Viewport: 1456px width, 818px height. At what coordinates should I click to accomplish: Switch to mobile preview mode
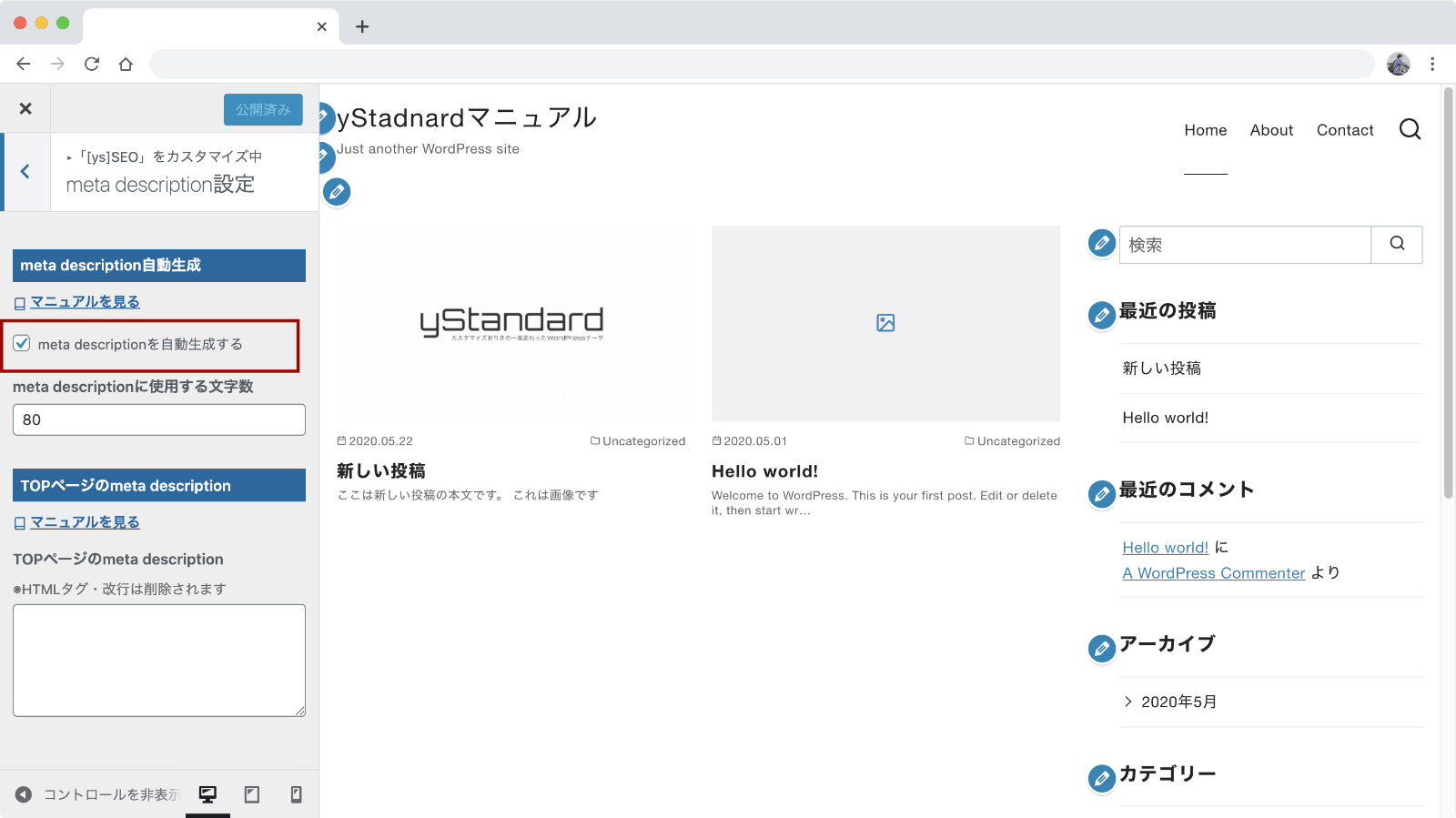[296, 794]
